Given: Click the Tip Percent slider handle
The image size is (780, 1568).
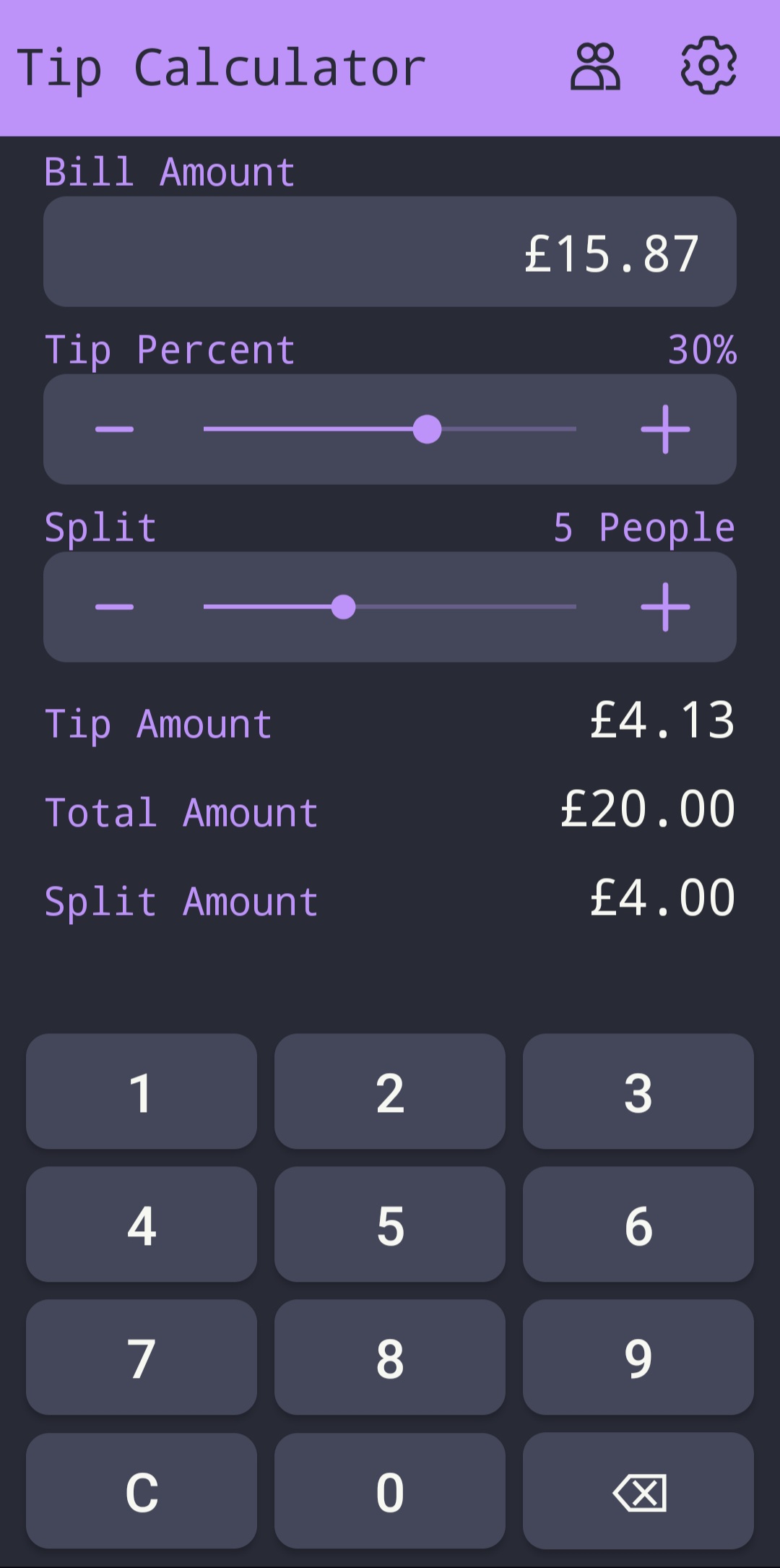Looking at the screenshot, I should coord(427,429).
